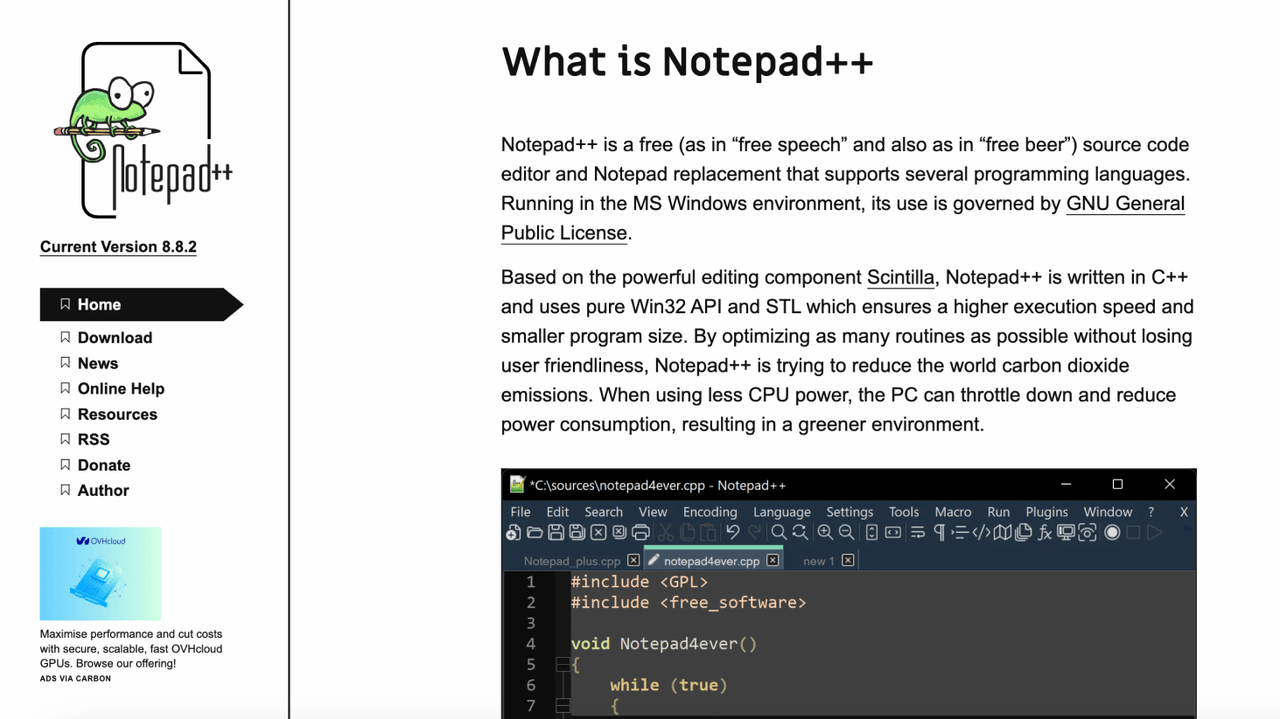Go to the Download page
This screenshot has height=719, width=1280.
(x=115, y=338)
